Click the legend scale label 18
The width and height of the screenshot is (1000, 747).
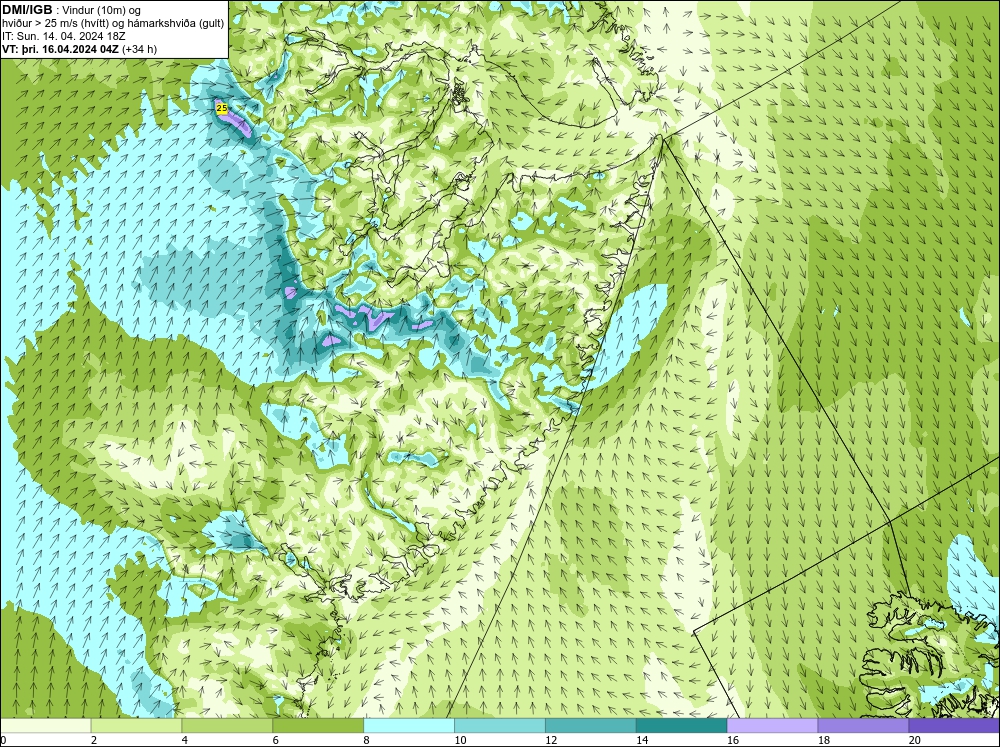click(x=823, y=740)
